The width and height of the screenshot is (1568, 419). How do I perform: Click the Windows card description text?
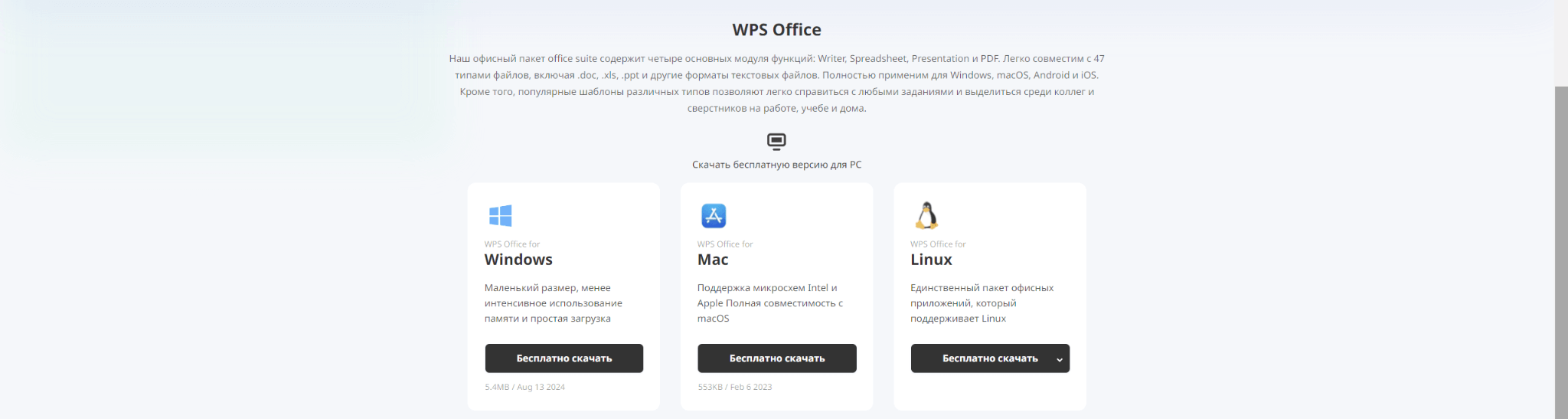pos(554,303)
